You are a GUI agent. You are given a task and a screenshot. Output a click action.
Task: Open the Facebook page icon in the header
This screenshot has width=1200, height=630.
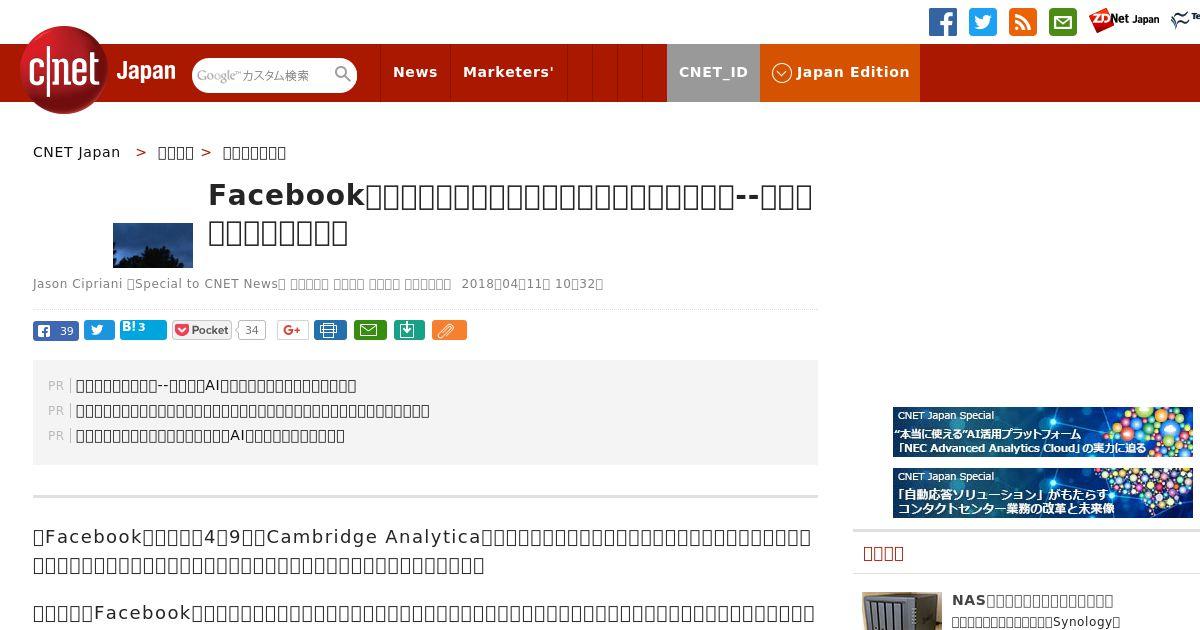pyautogui.click(x=943, y=22)
